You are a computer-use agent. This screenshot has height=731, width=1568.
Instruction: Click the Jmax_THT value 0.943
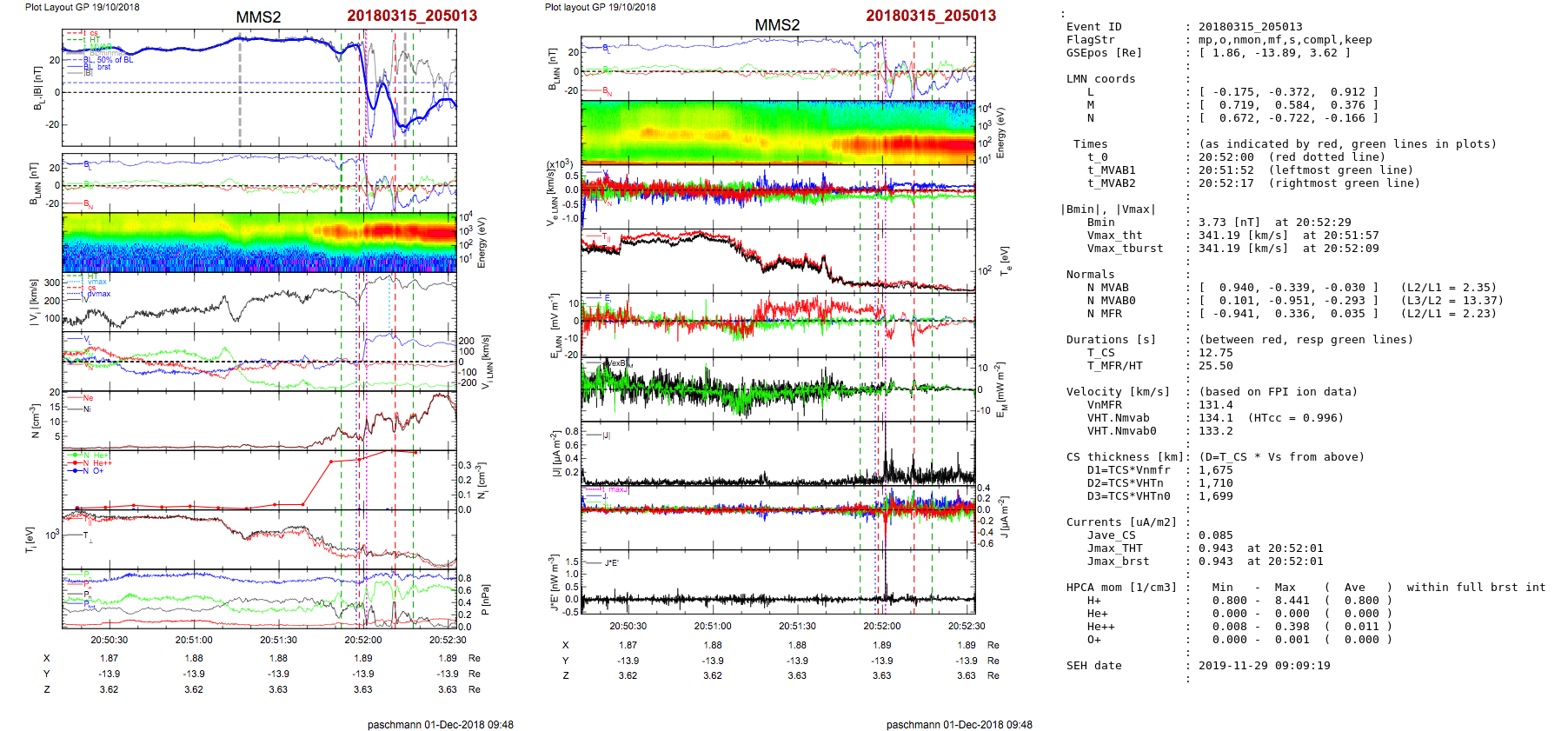[1215, 548]
